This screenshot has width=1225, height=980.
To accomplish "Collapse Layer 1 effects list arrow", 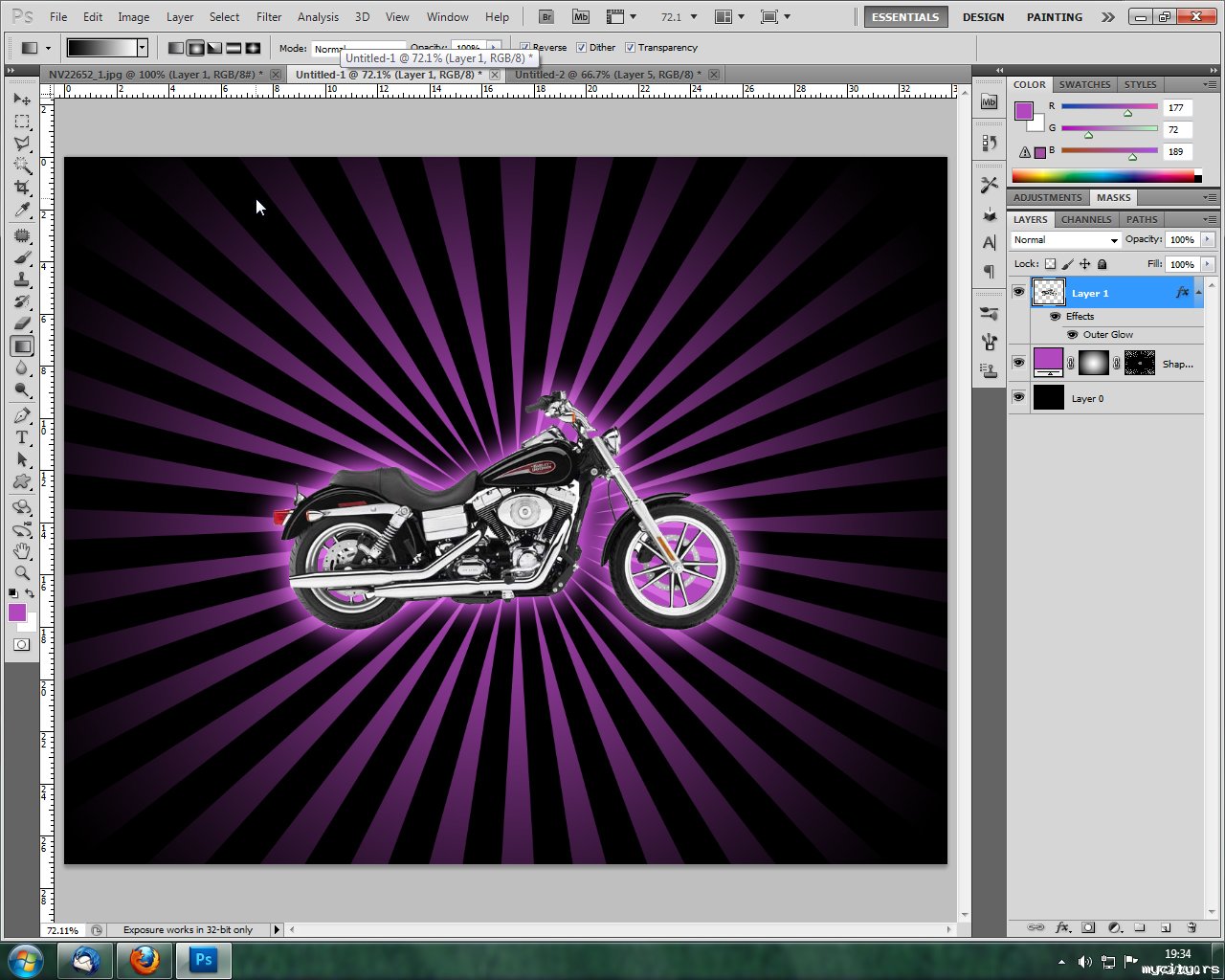I will (x=1198, y=293).
